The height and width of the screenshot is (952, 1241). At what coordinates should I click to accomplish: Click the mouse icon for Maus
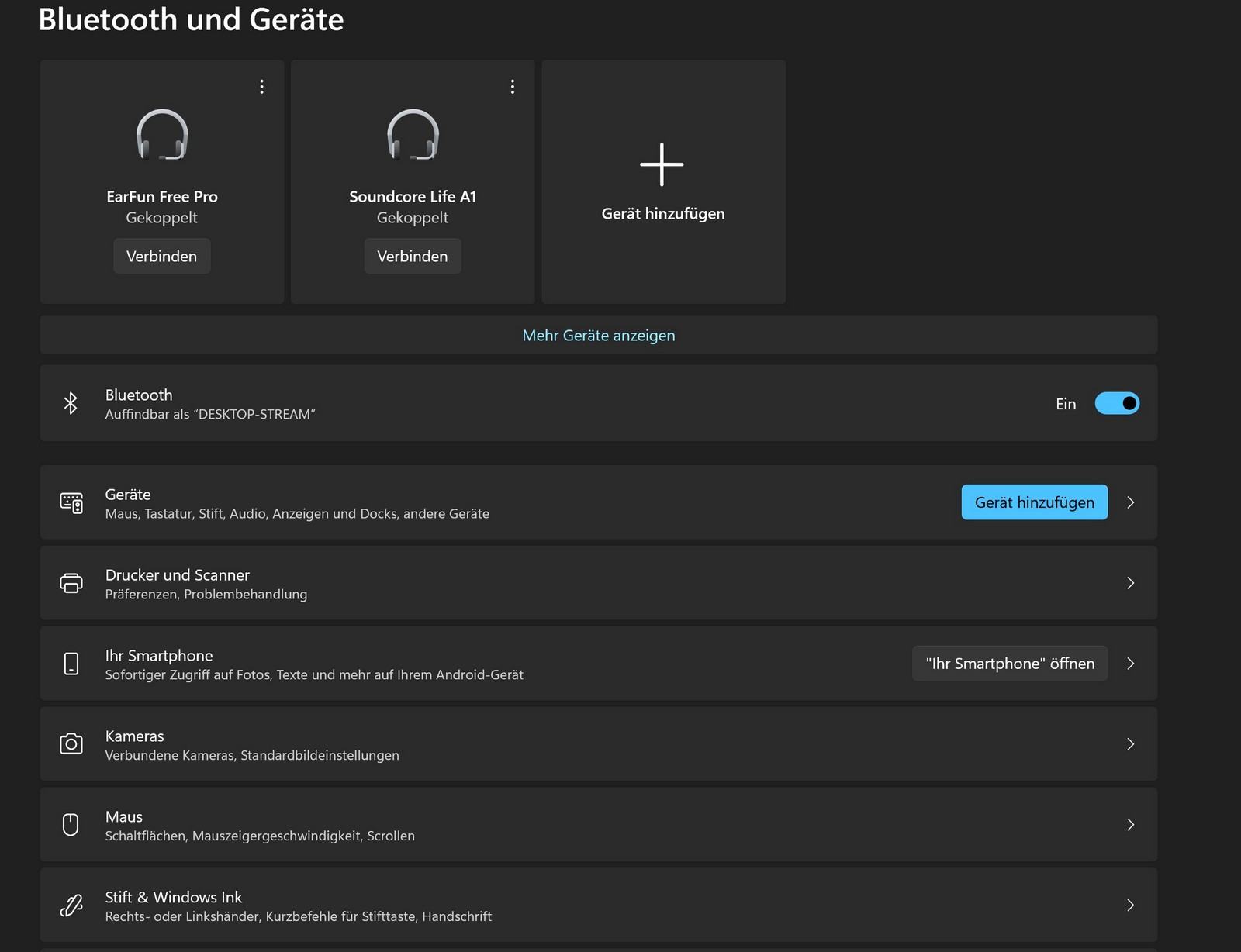71,824
